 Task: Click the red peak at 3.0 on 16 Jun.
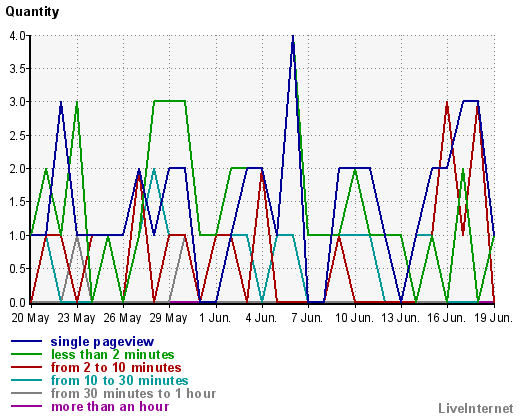[x=447, y=103]
